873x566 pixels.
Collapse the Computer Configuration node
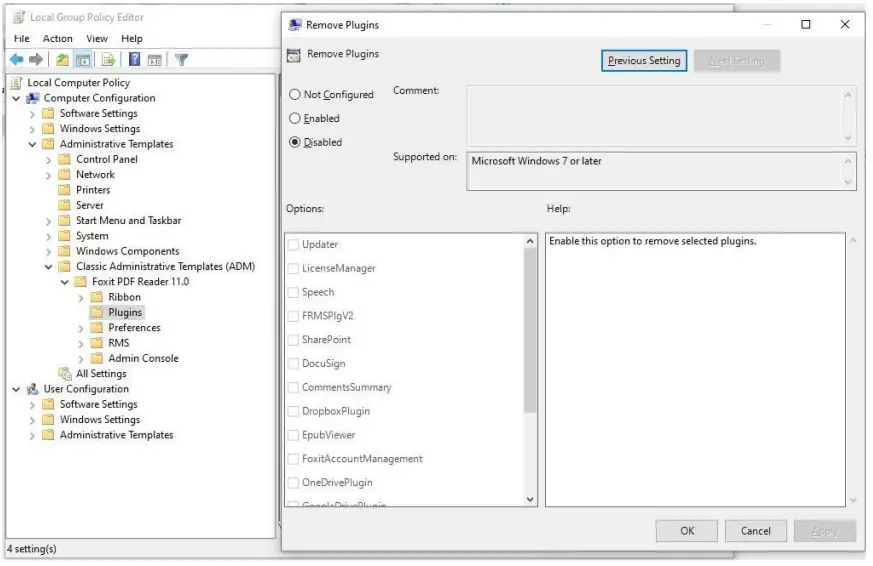[16, 99]
